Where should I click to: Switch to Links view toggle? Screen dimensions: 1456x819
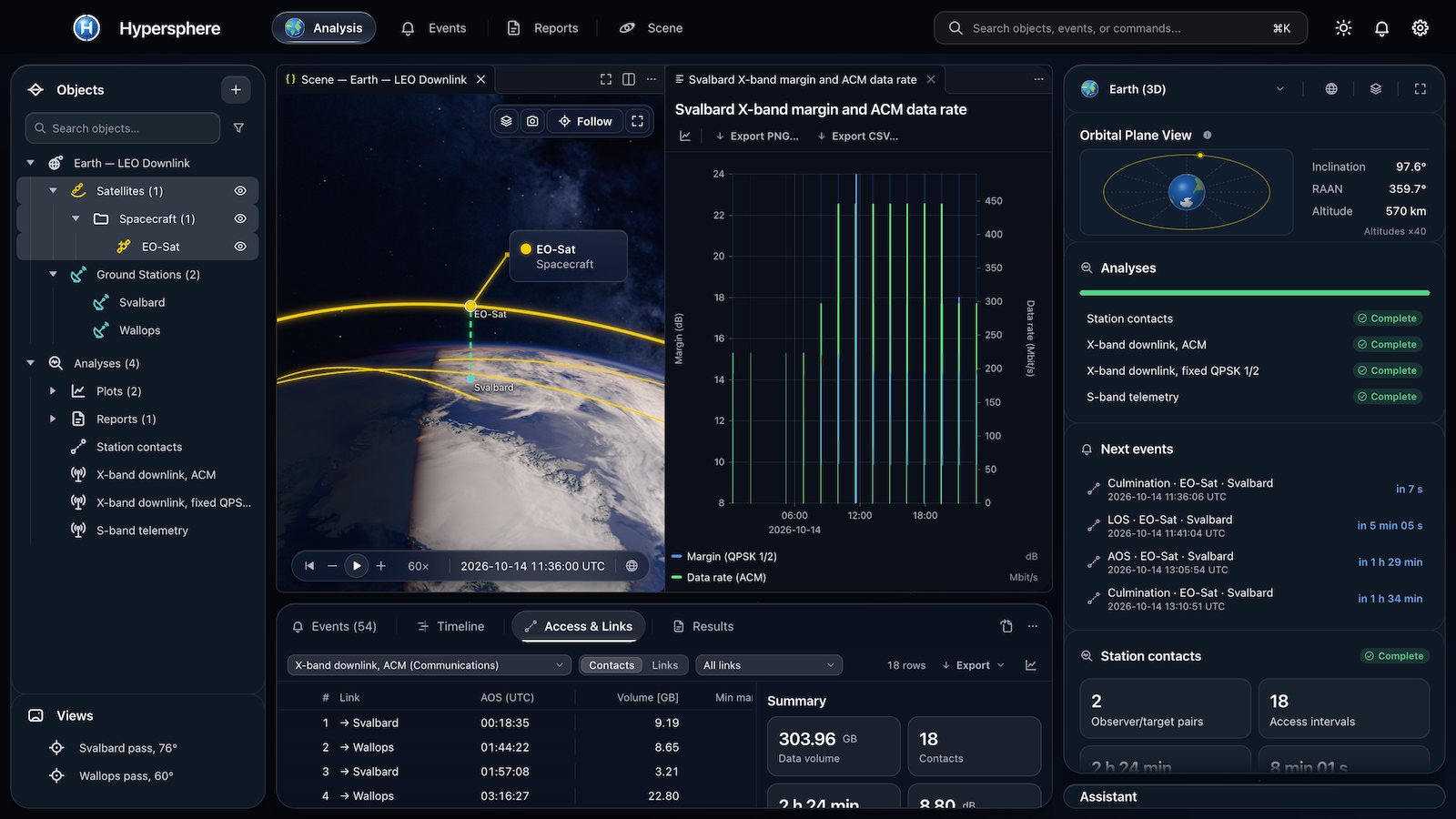tap(665, 665)
